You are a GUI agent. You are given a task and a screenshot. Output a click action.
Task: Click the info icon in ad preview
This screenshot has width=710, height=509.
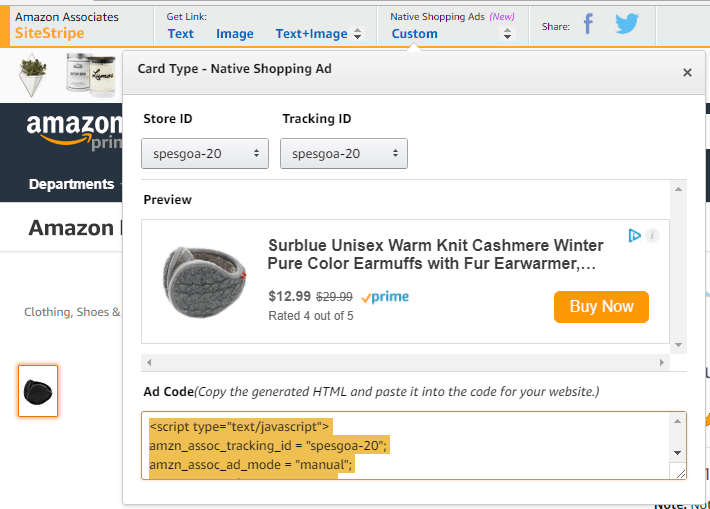652,236
